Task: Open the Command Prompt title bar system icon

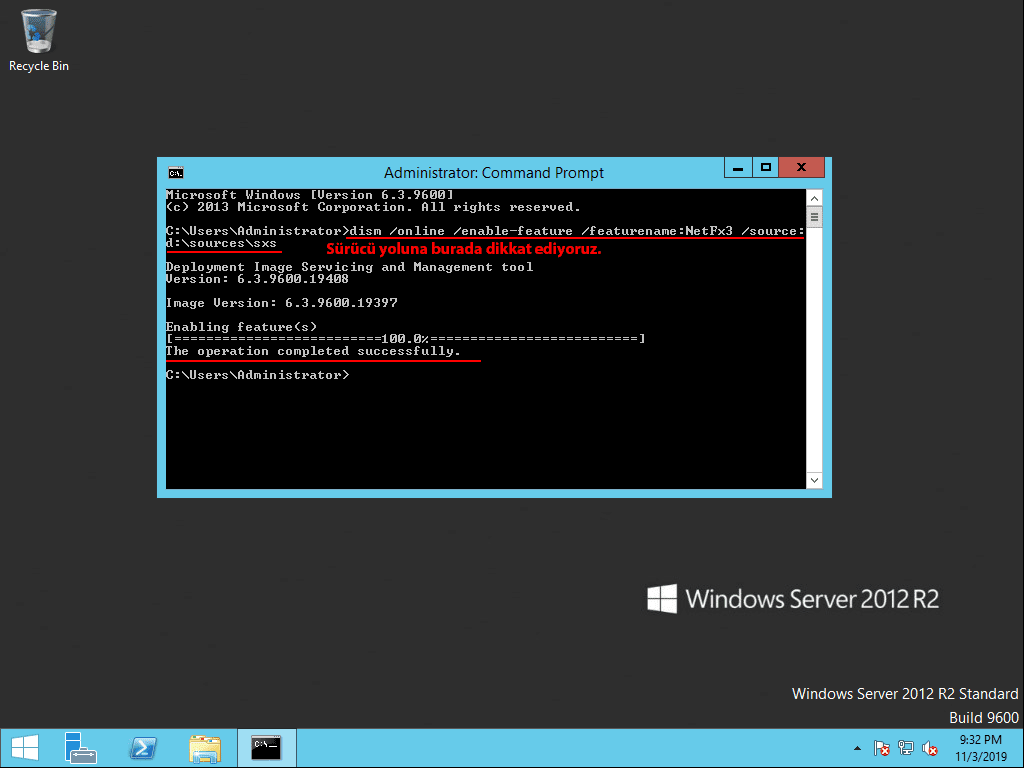Action: 176,172
